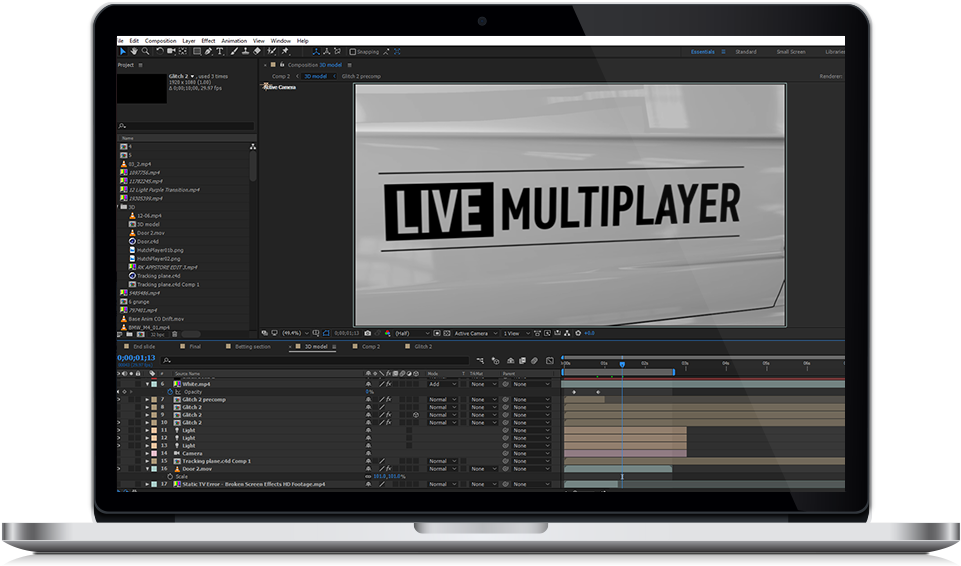
Task: Select the Selection arrow tool
Action: (x=123, y=51)
